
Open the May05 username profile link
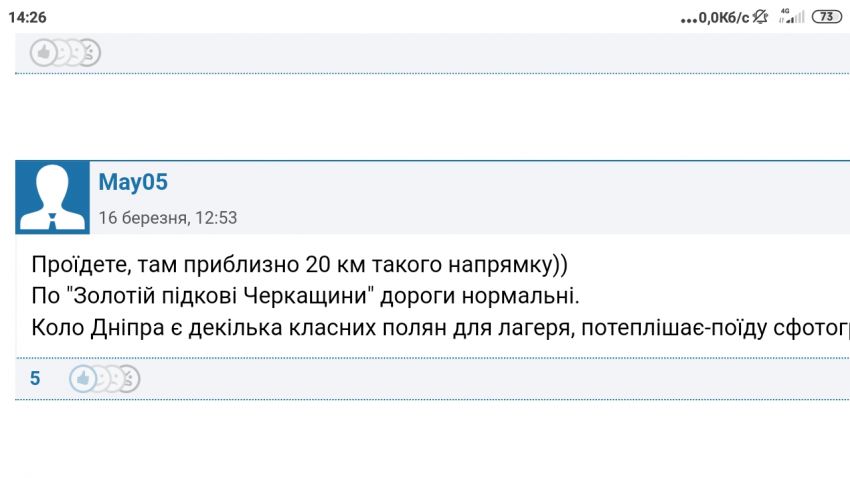click(x=133, y=182)
